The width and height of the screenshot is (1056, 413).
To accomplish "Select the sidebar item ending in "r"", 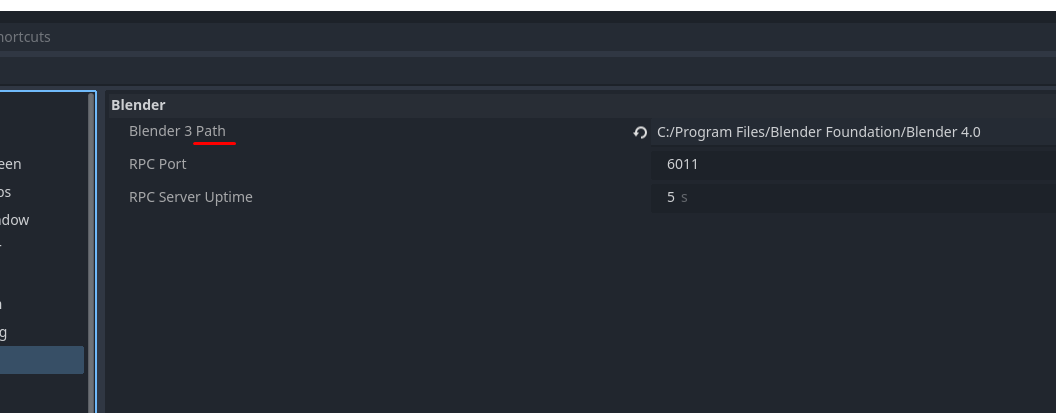I will pos(1,247).
